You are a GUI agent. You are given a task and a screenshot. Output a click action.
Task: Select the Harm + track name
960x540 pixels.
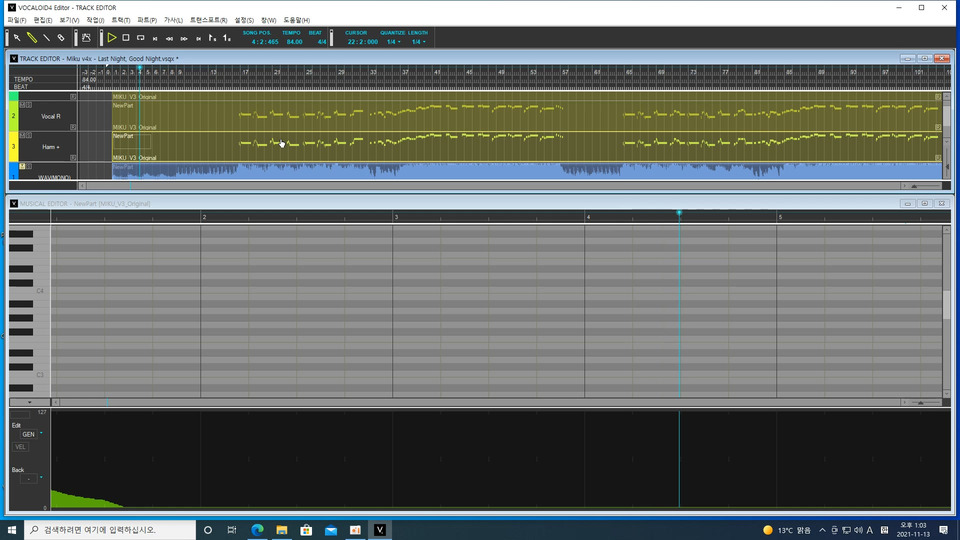coord(51,147)
